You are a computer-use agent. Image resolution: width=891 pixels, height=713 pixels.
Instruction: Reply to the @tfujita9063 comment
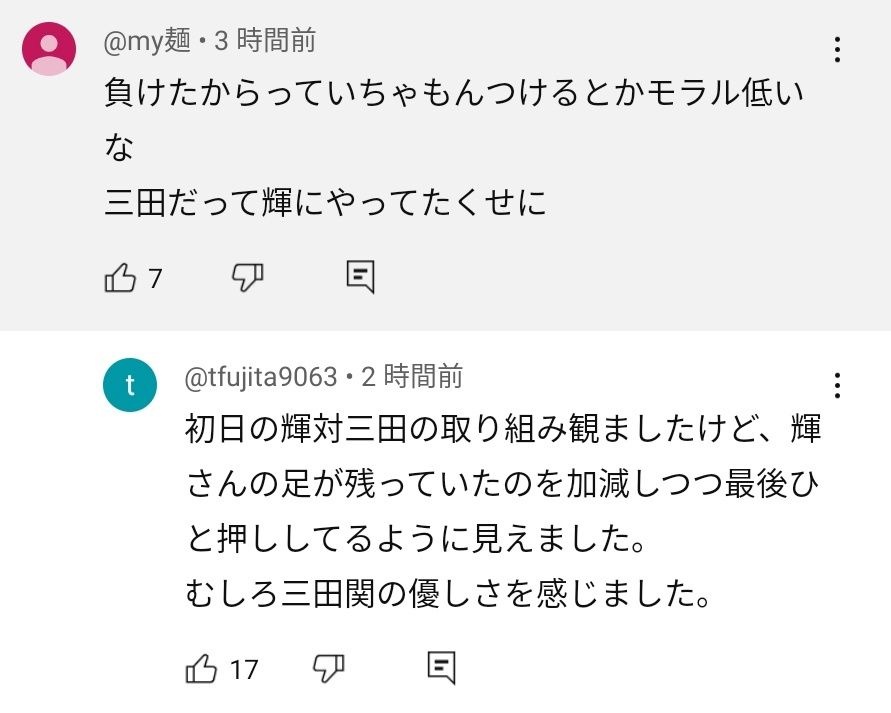click(441, 667)
